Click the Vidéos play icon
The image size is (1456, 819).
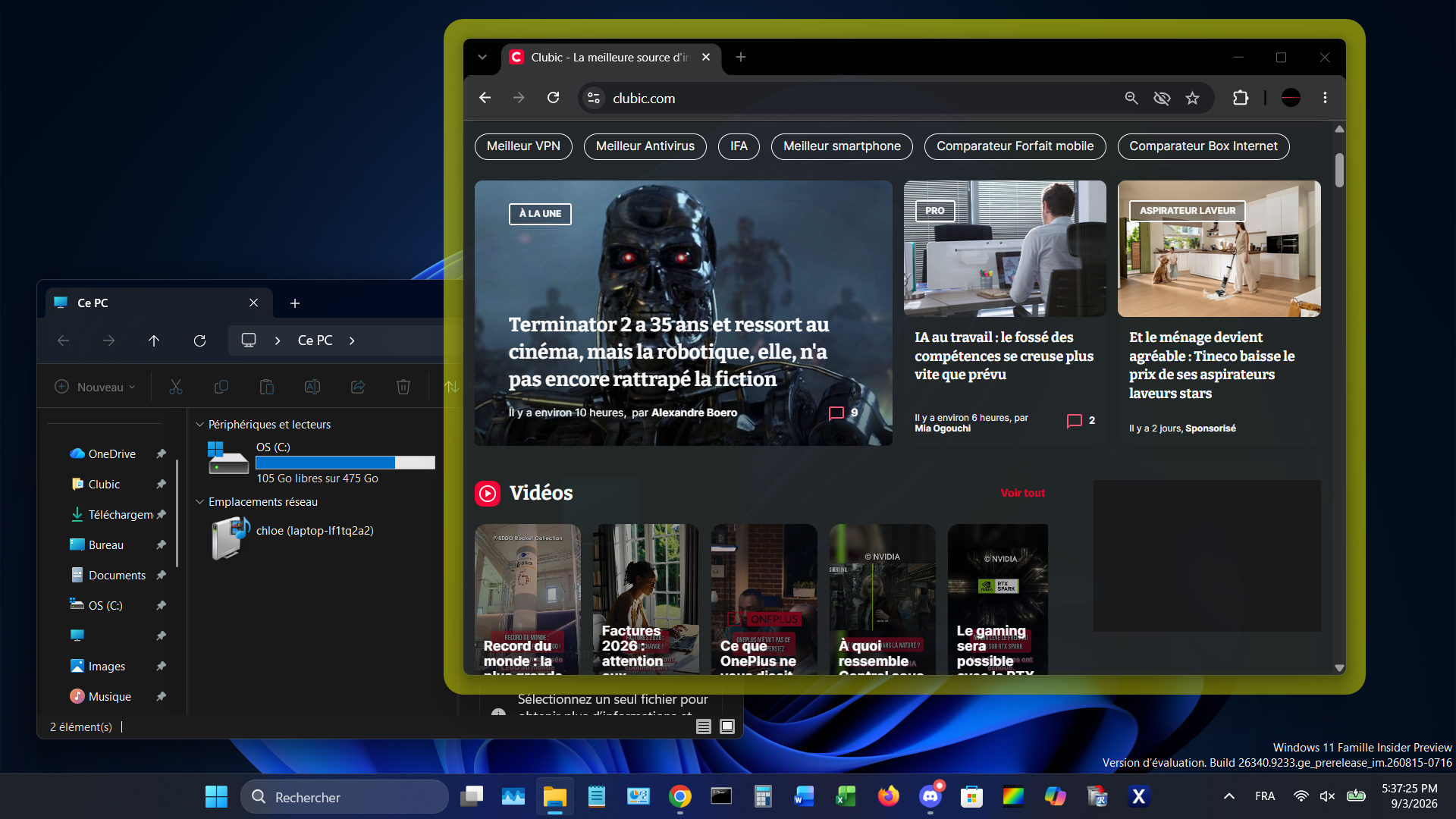488,494
